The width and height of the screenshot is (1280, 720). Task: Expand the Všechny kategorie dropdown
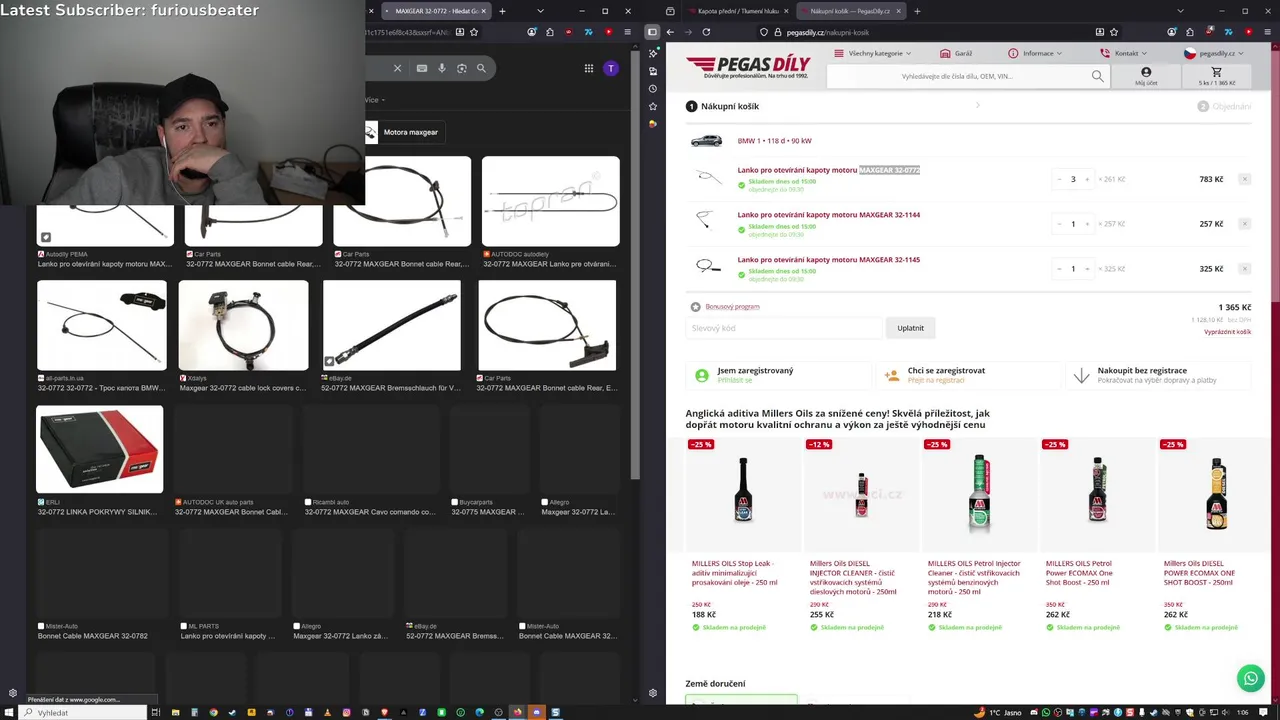tap(873, 53)
